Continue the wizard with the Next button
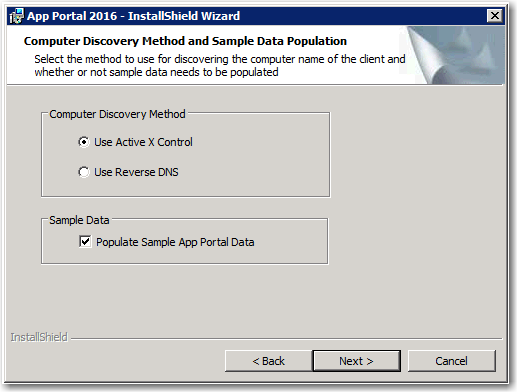 (356, 361)
